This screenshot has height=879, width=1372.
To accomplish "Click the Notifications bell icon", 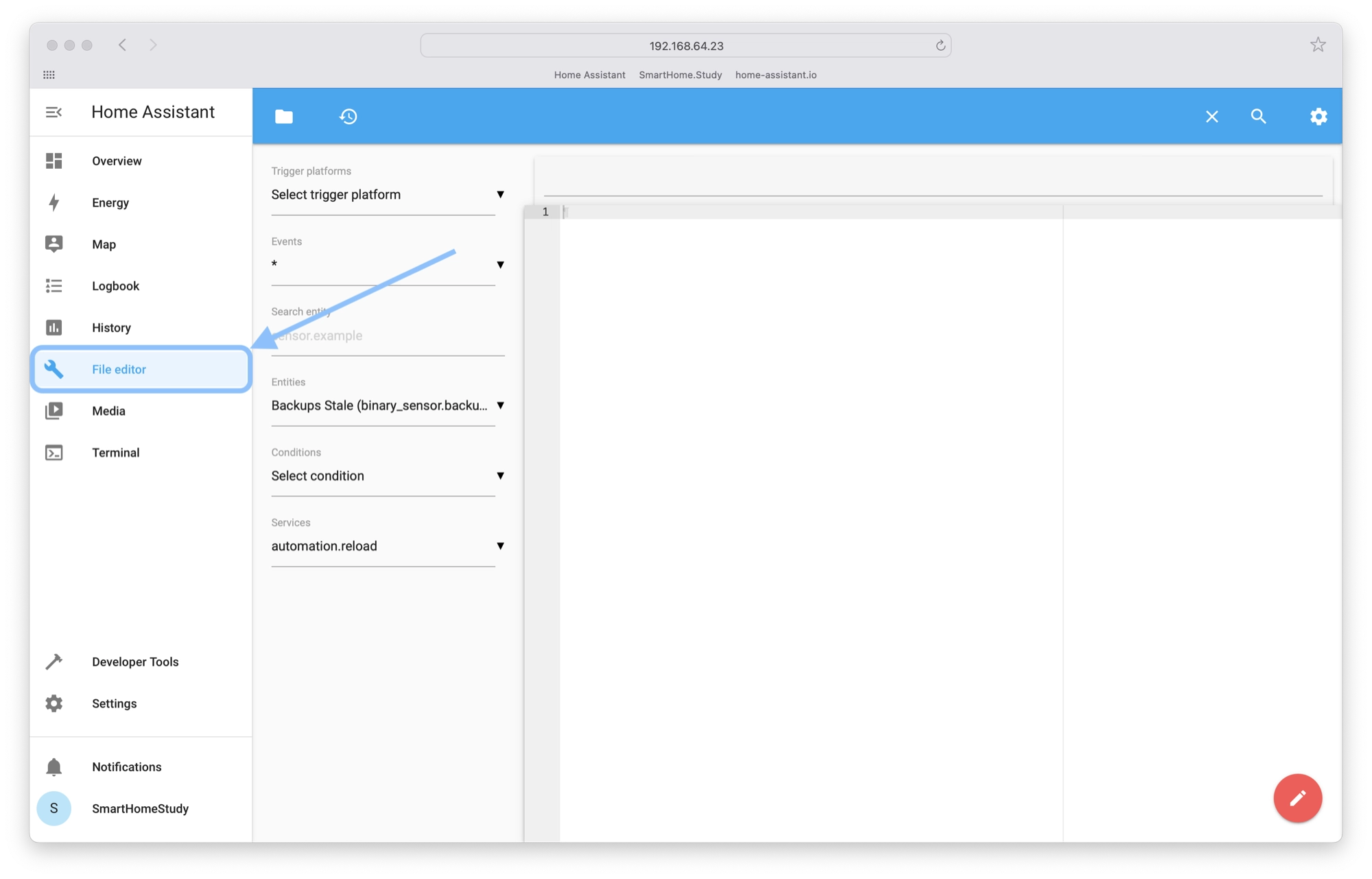I will 54,767.
